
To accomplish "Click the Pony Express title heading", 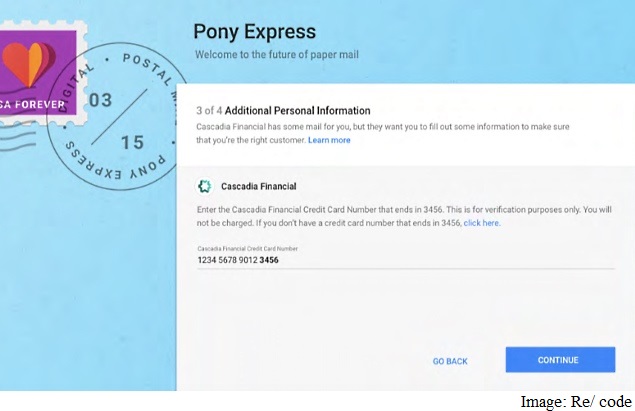I will 254,32.
